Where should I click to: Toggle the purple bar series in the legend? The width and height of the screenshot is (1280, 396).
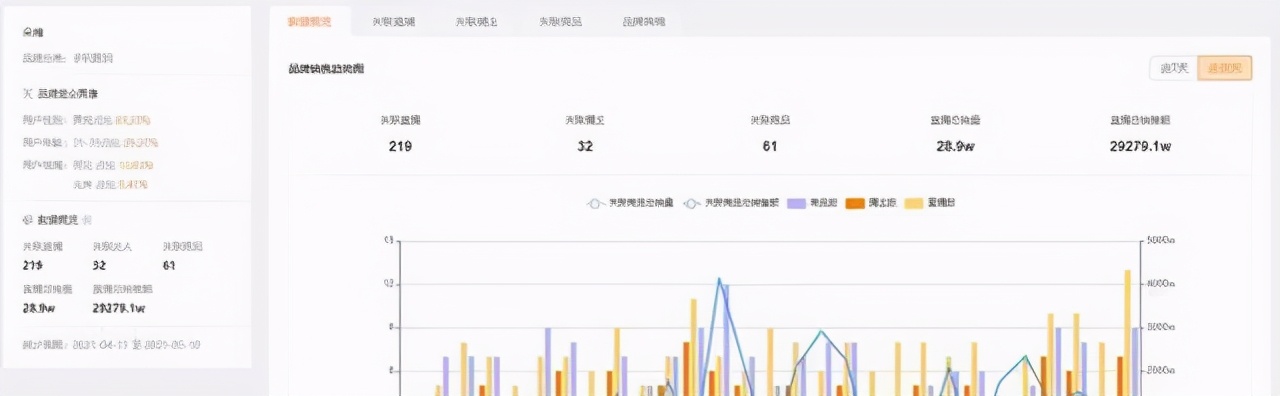tap(812, 203)
